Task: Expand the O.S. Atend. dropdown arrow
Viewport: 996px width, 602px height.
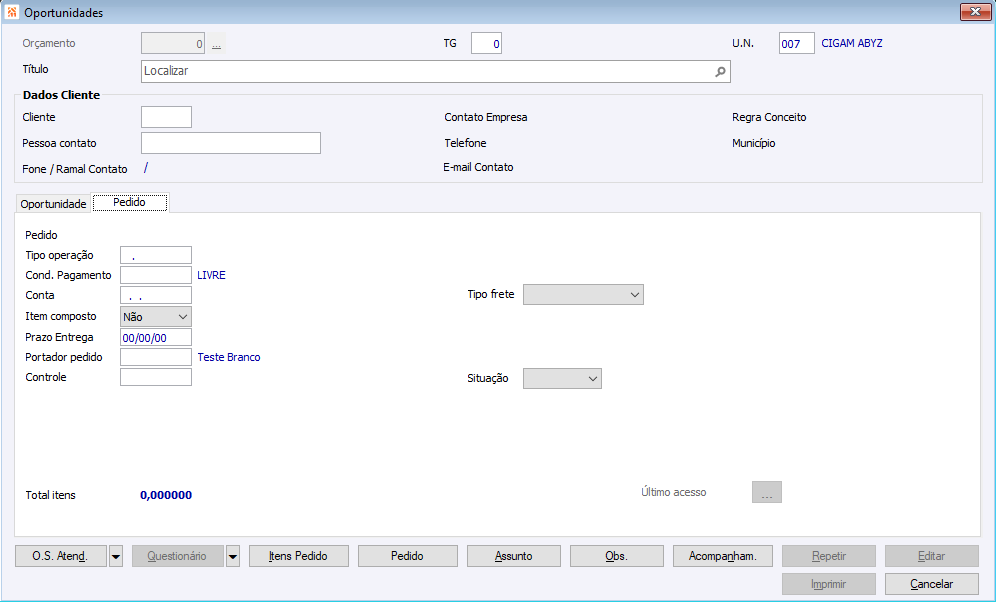Action: [x=116, y=556]
